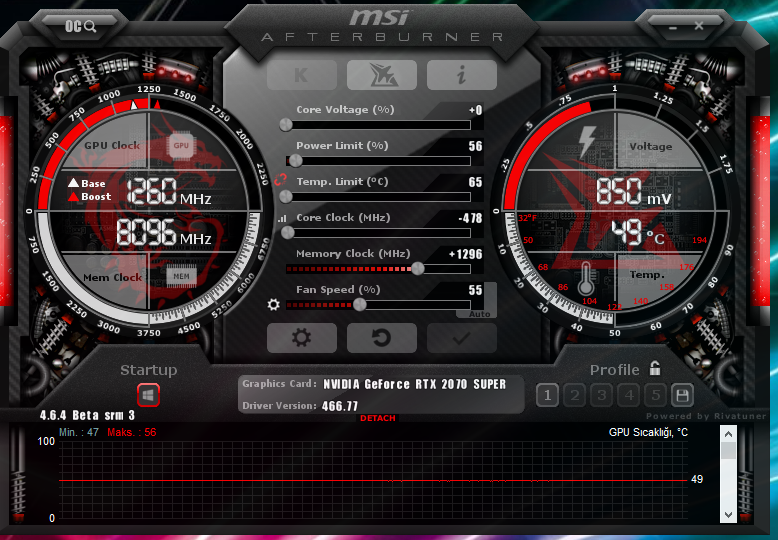The height and width of the screenshot is (540, 778).
Task: Click the Kombustor K button
Action: (x=302, y=75)
